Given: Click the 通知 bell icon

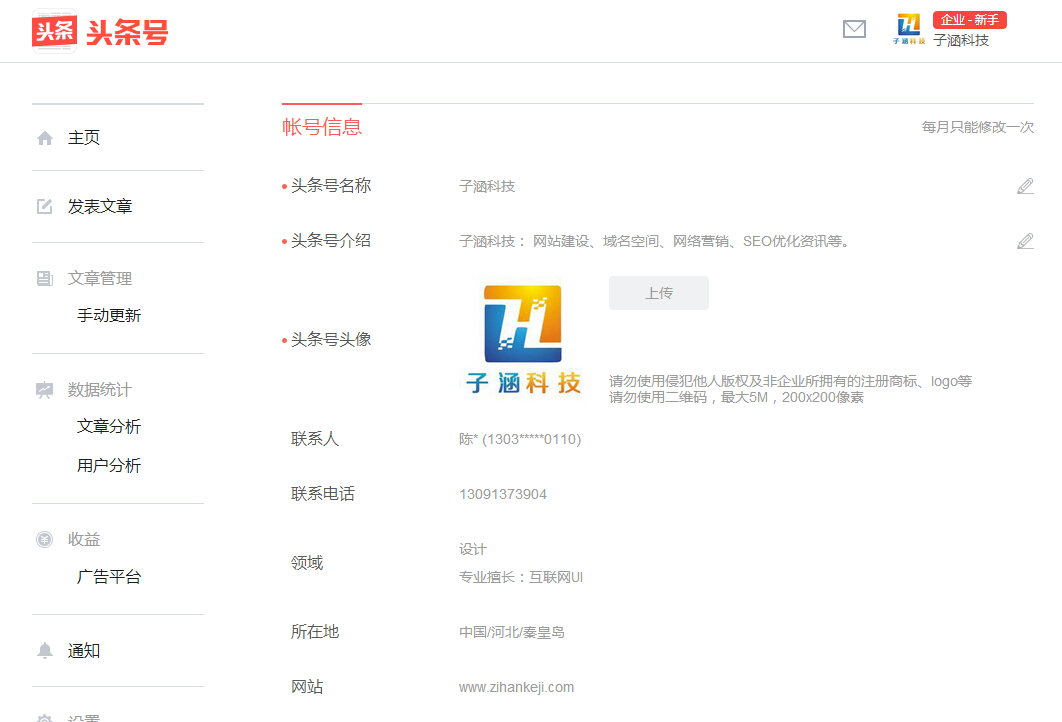Looking at the screenshot, I should click(44, 650).
